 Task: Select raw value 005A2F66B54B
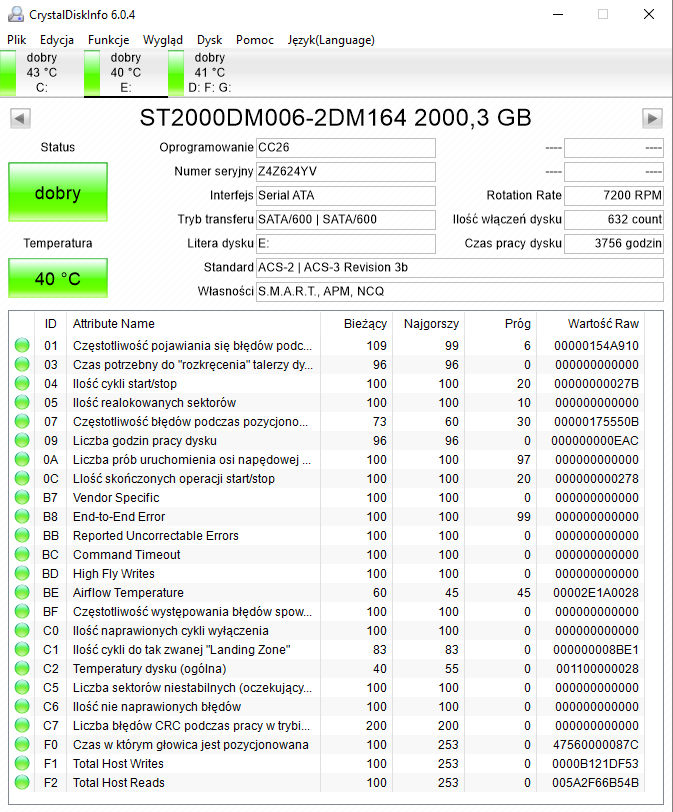point(595,782)
